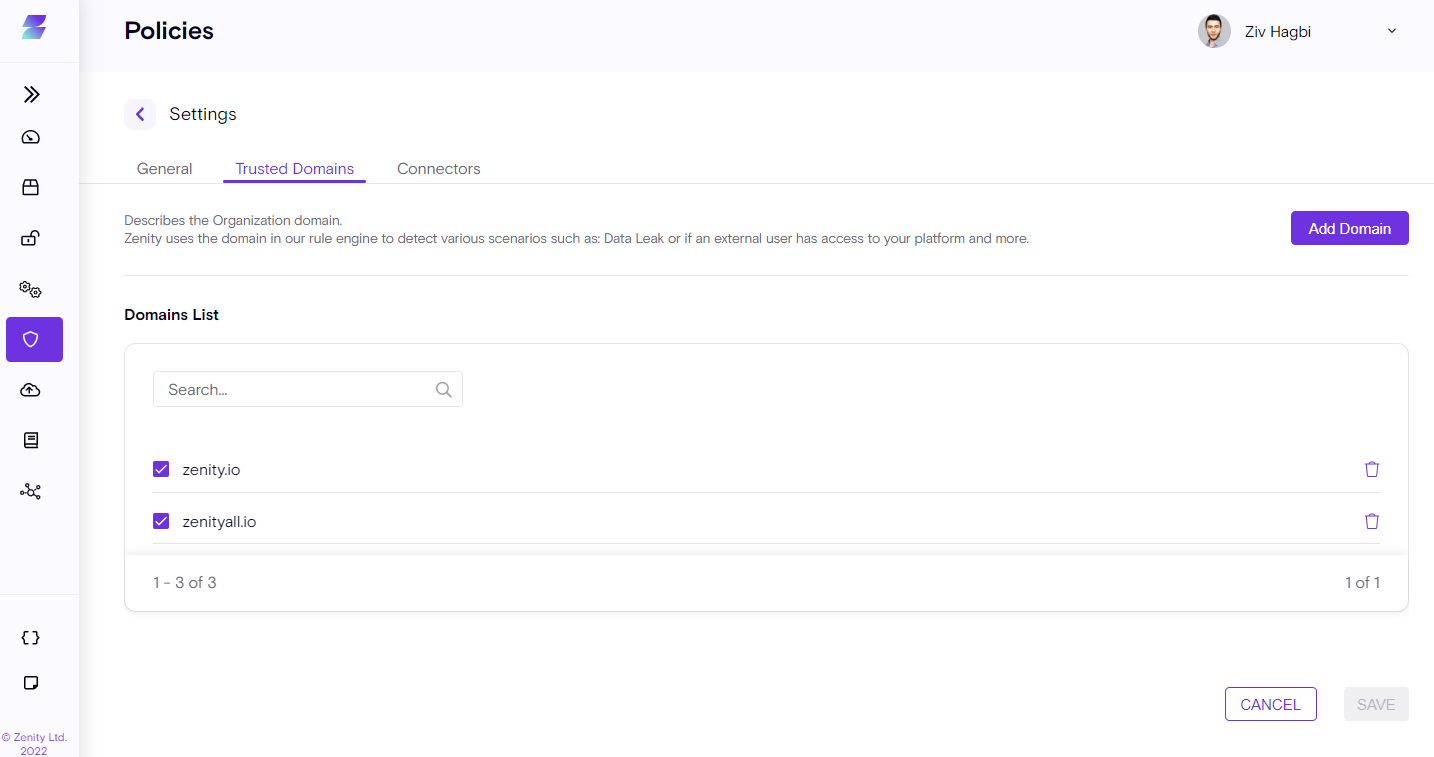Viewport: 1434px width, 757px height.
Task: Open the Ziv Hagbi user dropdown
Action: click(1298, 31)
